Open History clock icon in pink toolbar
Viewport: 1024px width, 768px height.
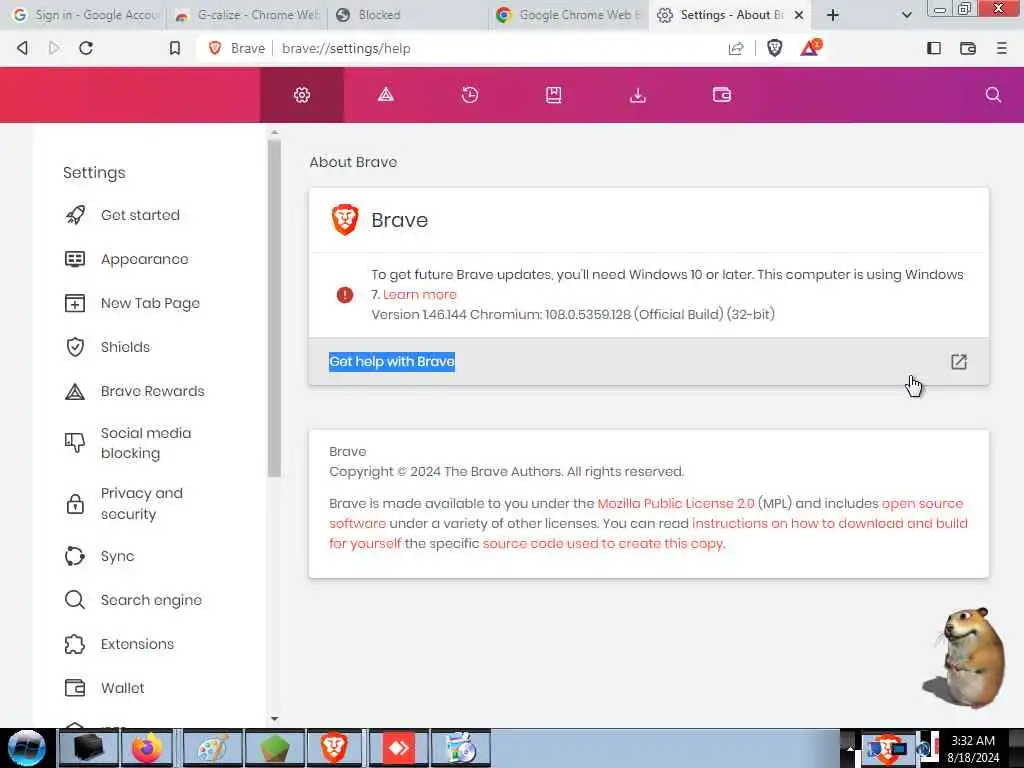pos(470,95)
